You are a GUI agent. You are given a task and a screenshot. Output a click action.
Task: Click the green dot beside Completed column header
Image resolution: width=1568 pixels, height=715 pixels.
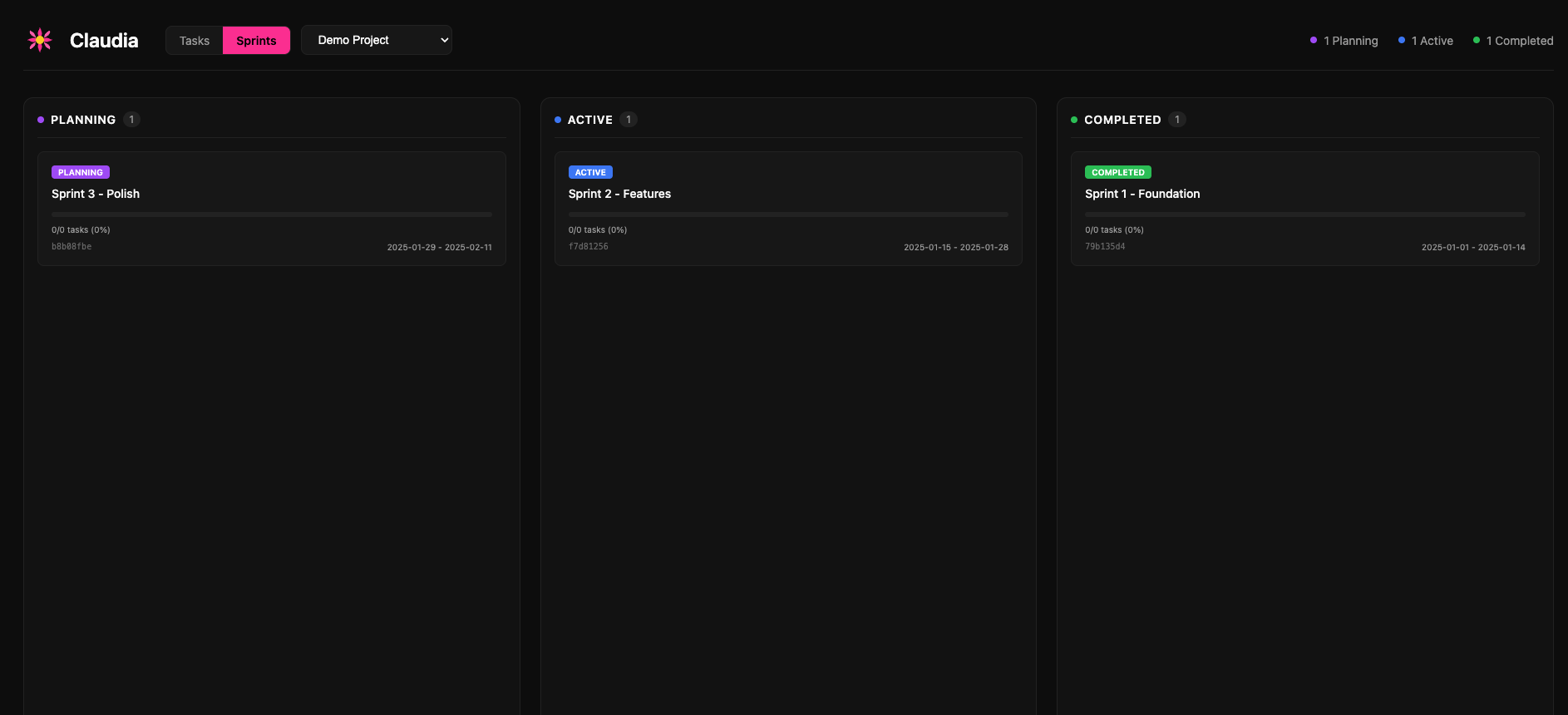[x=1074, y=120]
